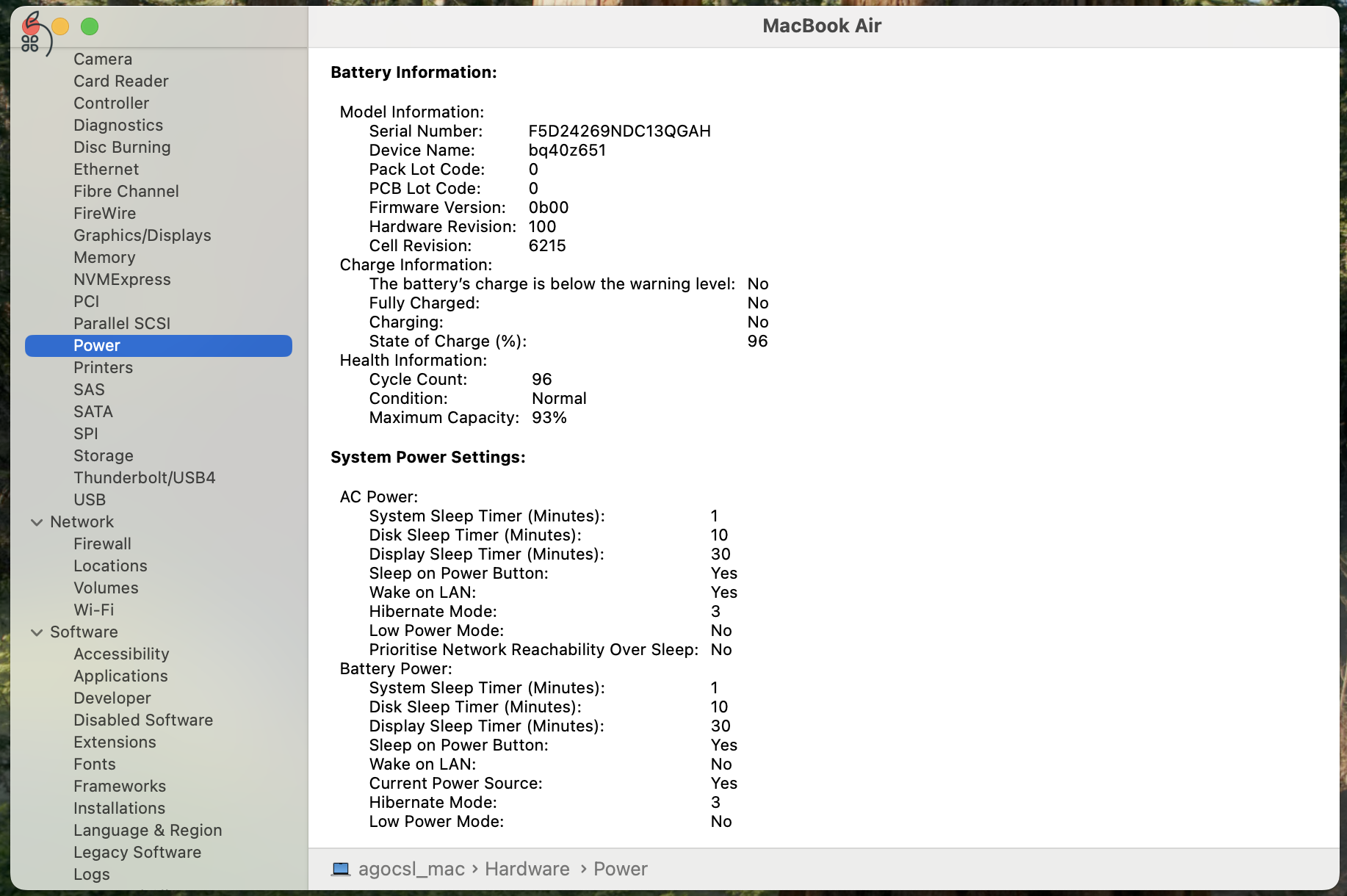The width and height of the screenshot is (1347, 896).
Task: Click Prioritise Network Reachability Over Sleep row
Action: click(551, 649)
